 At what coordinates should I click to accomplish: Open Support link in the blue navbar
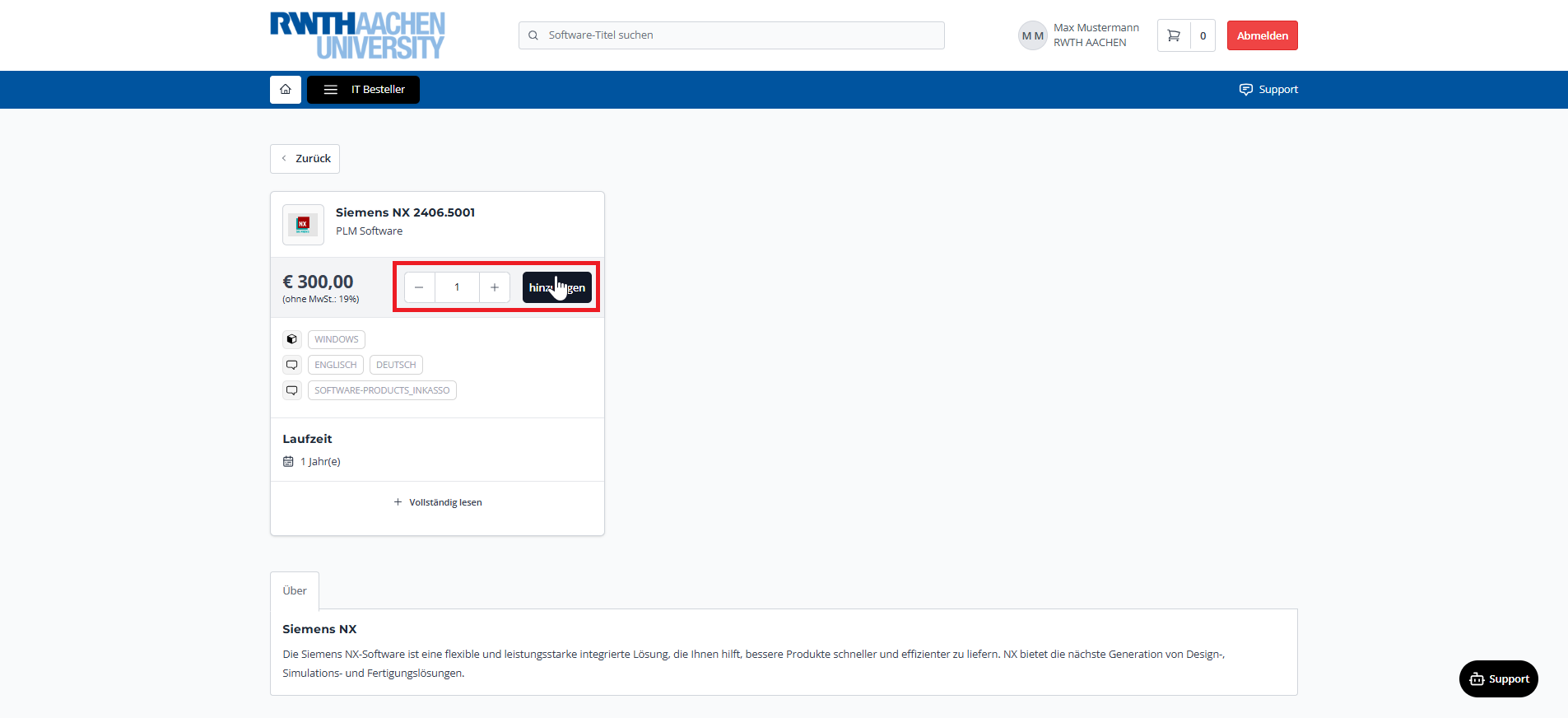click(x=1268, y=90)
